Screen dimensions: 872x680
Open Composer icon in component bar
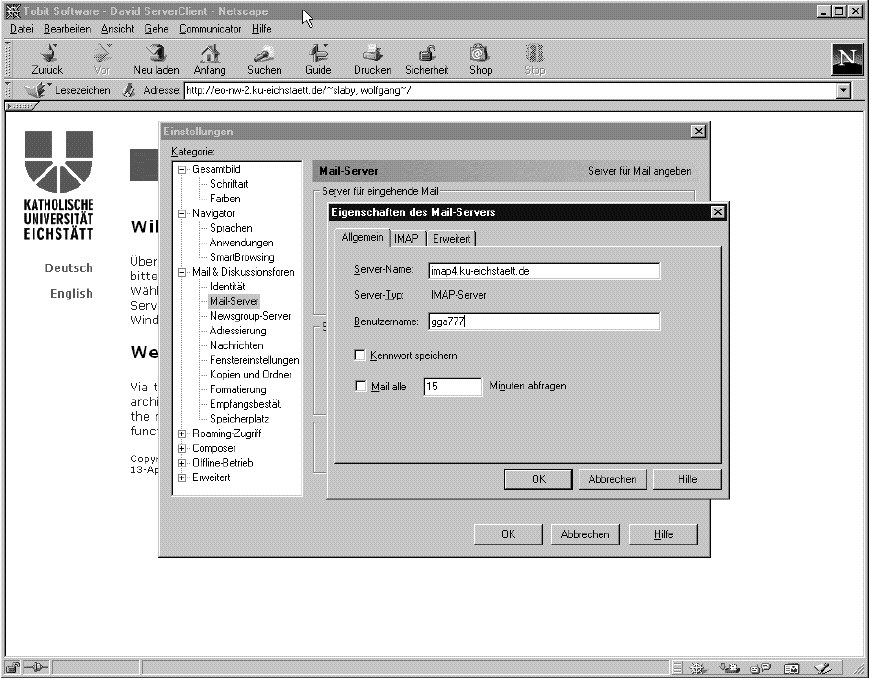pyautogui.click(x=823, y=668)
